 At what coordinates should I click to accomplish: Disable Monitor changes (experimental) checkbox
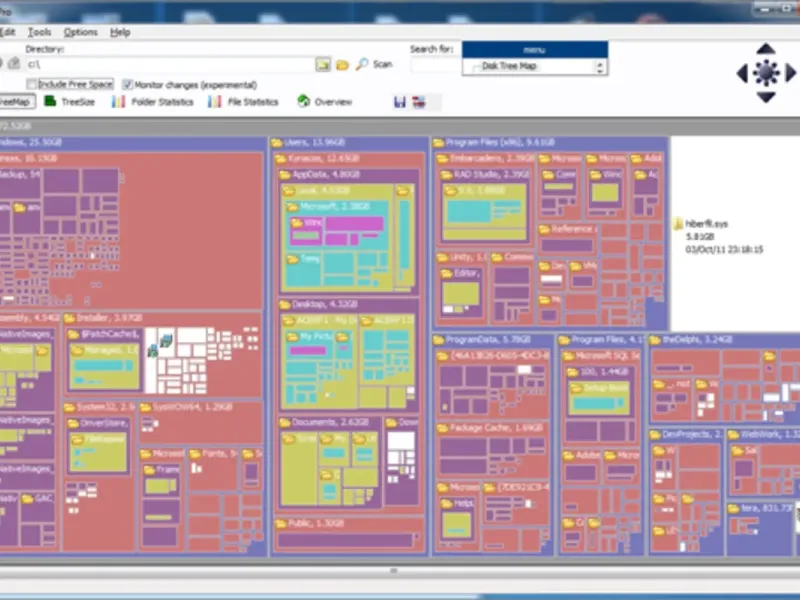point(128,84)
